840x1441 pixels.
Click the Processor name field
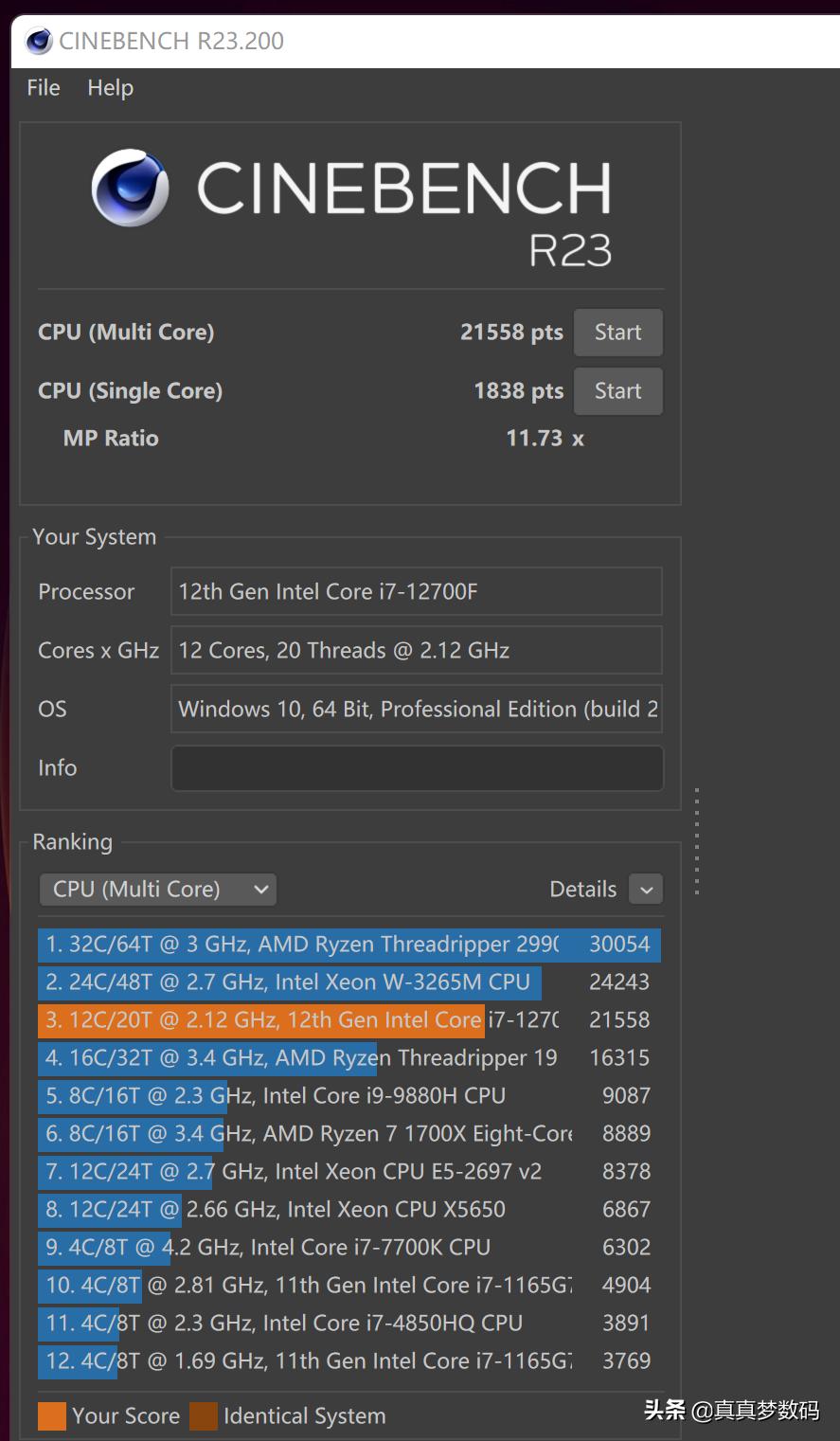coord(417,592)
